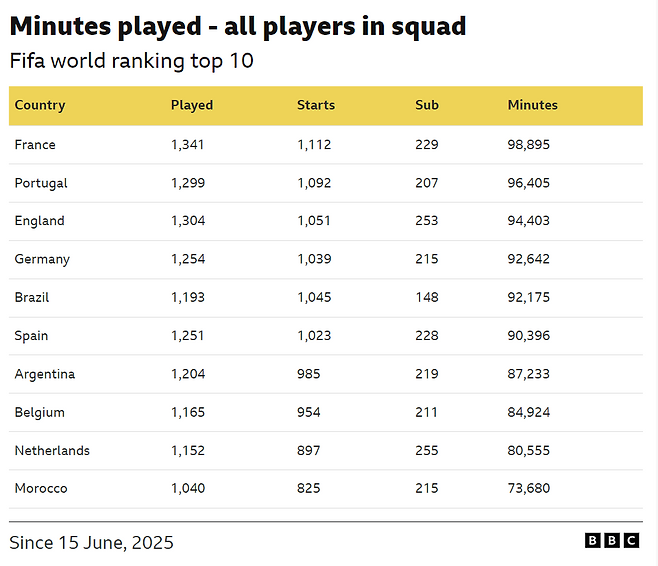Select the Country column header
This screenshot has height=566, width=658.
[40, 105]
